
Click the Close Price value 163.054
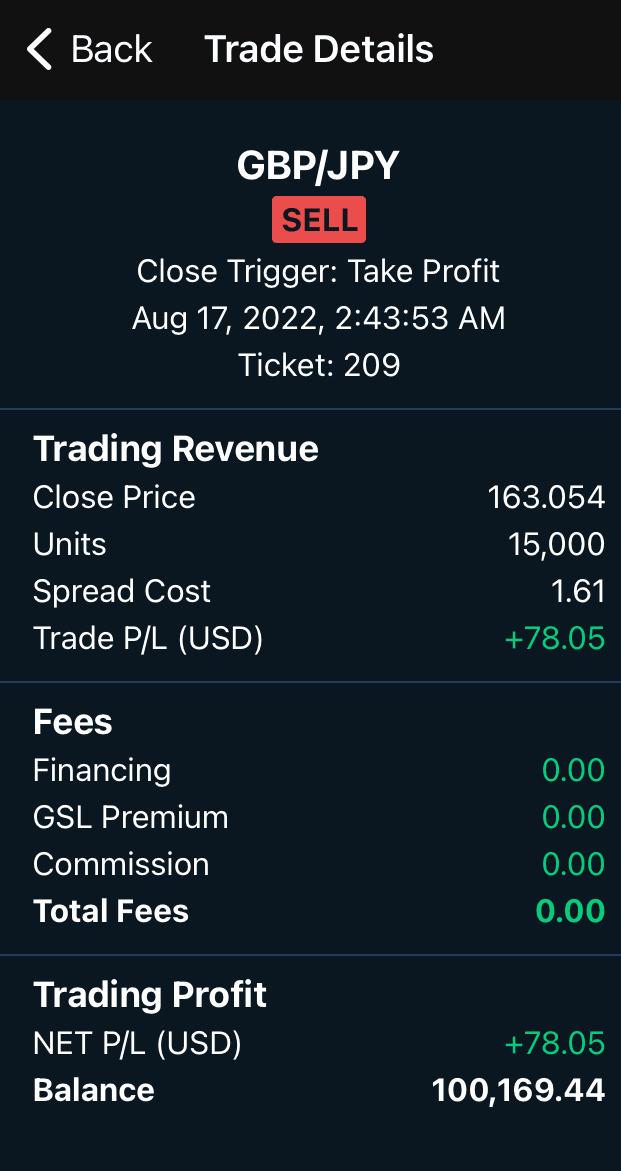coord(546,497)
